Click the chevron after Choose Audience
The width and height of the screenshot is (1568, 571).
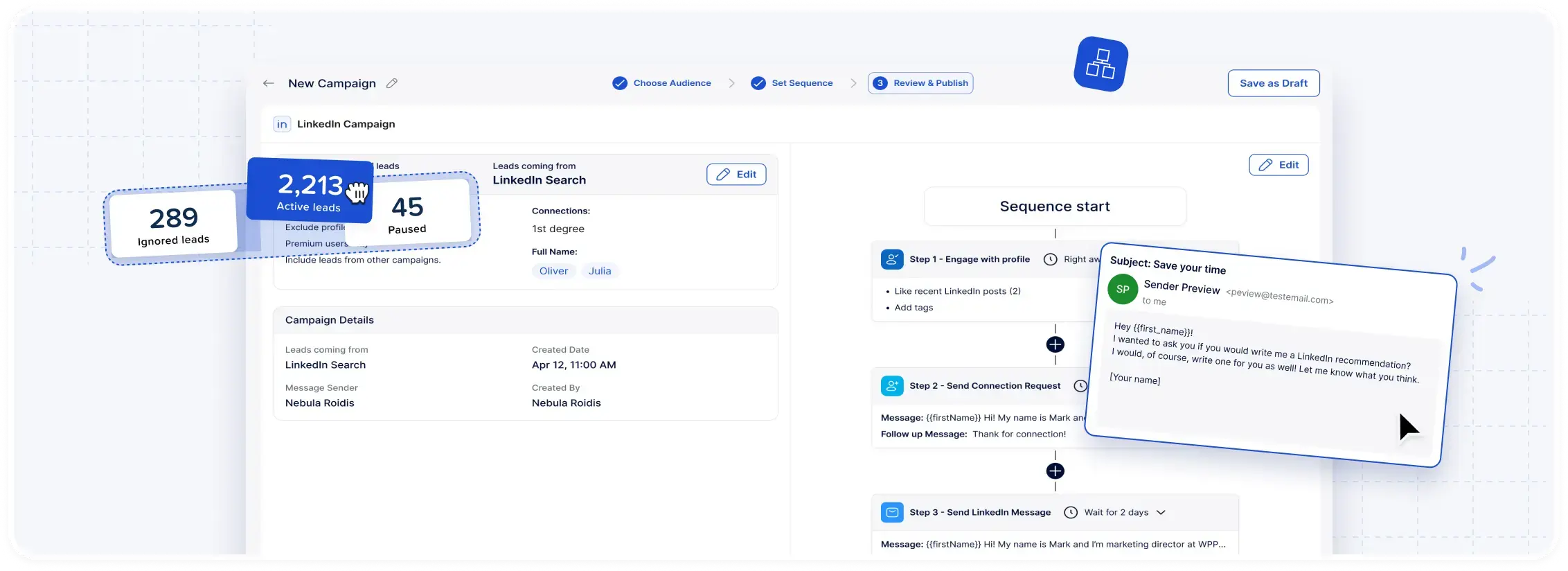(x=731, y=83)
